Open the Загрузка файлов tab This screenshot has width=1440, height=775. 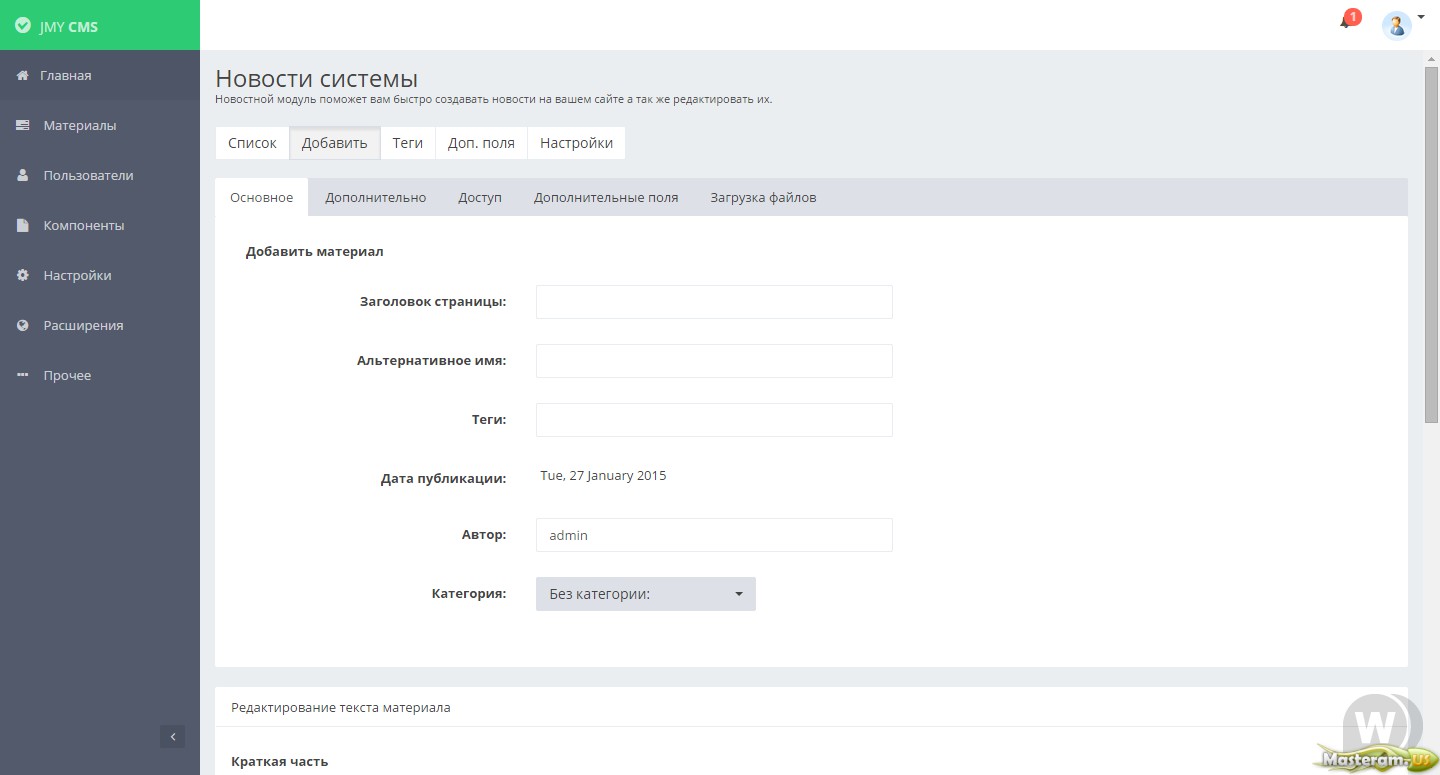[763, 198]
